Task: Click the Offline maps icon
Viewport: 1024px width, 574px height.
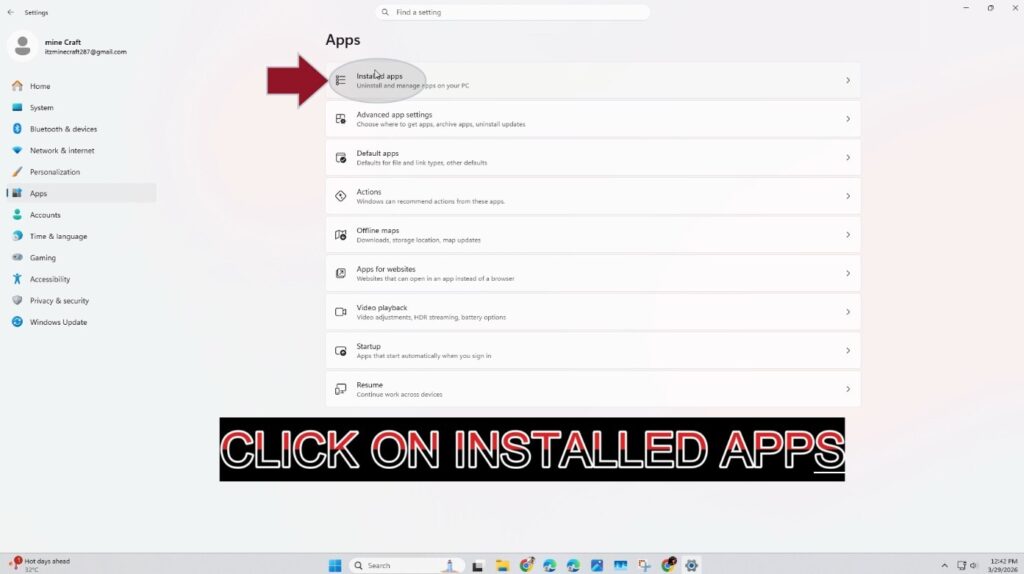Action: 341,235
